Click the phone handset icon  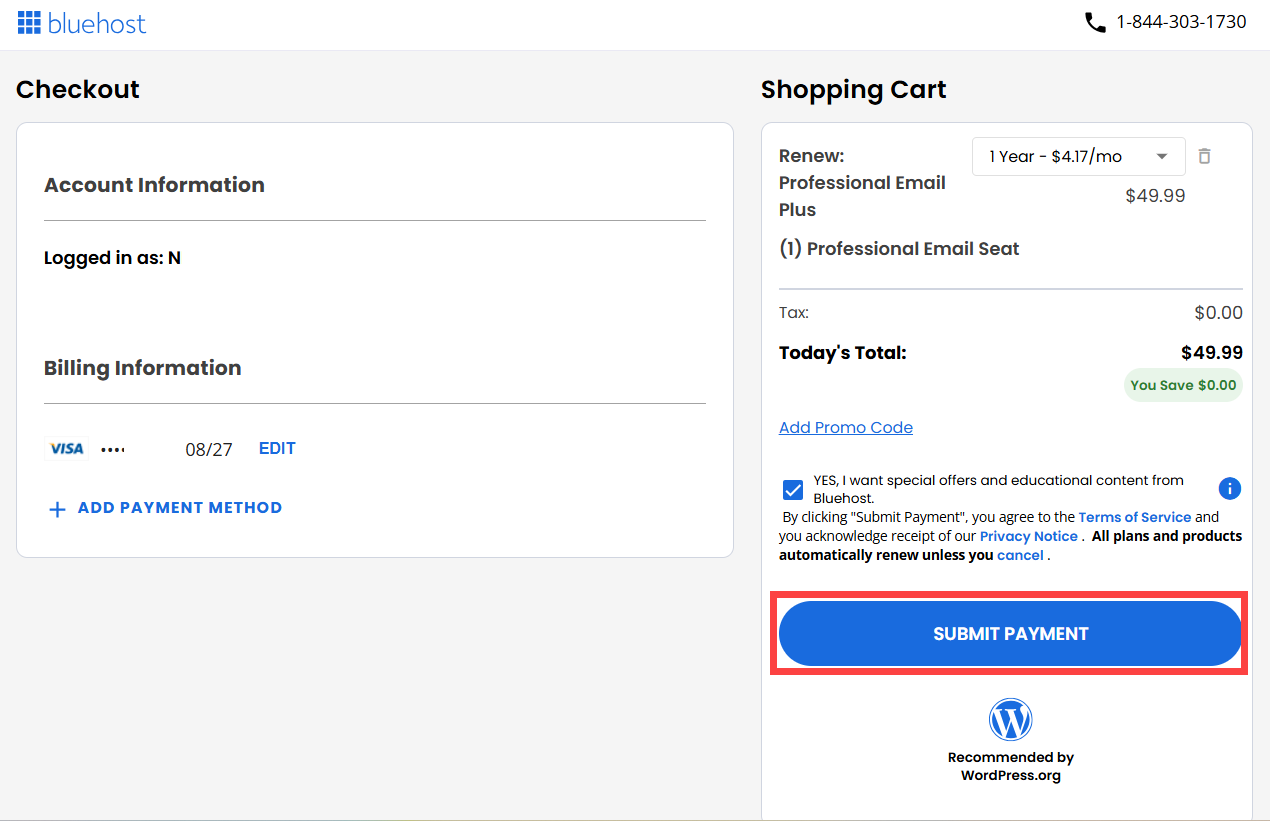click(x=1095, y=22)
